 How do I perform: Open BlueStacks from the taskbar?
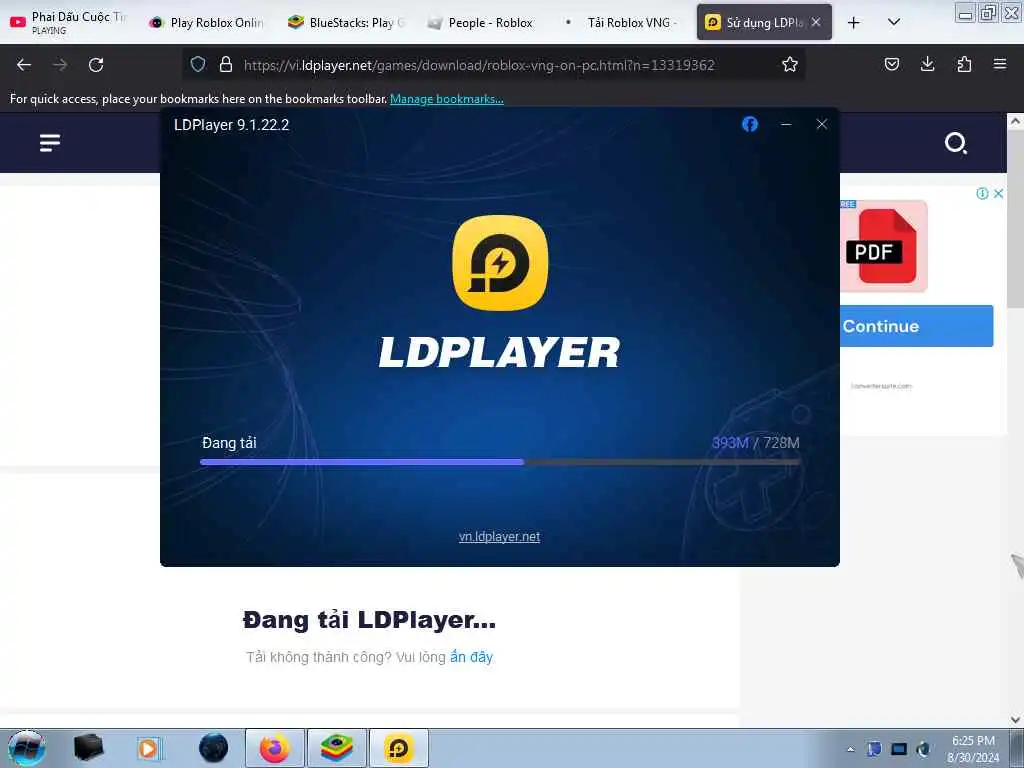coord(337,748)
